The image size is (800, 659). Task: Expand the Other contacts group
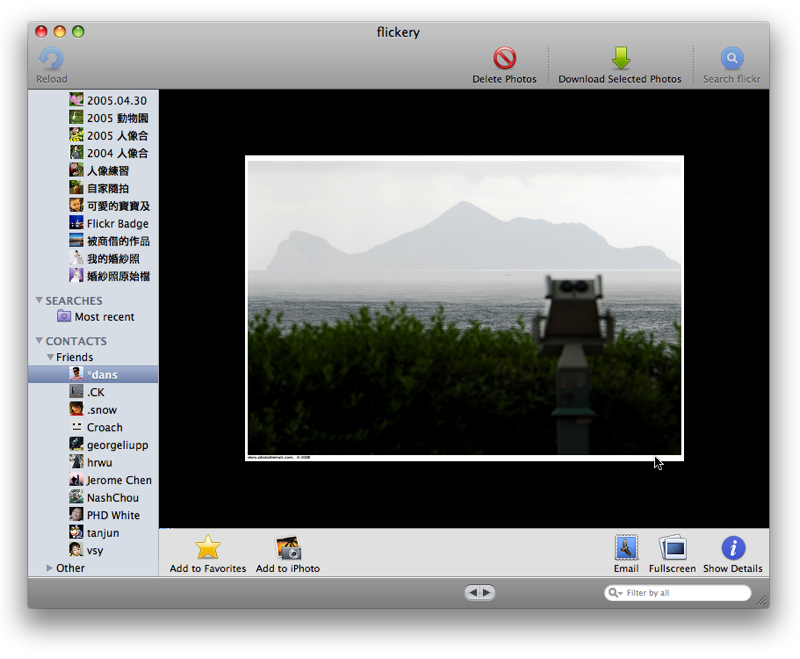click(49, 568)
